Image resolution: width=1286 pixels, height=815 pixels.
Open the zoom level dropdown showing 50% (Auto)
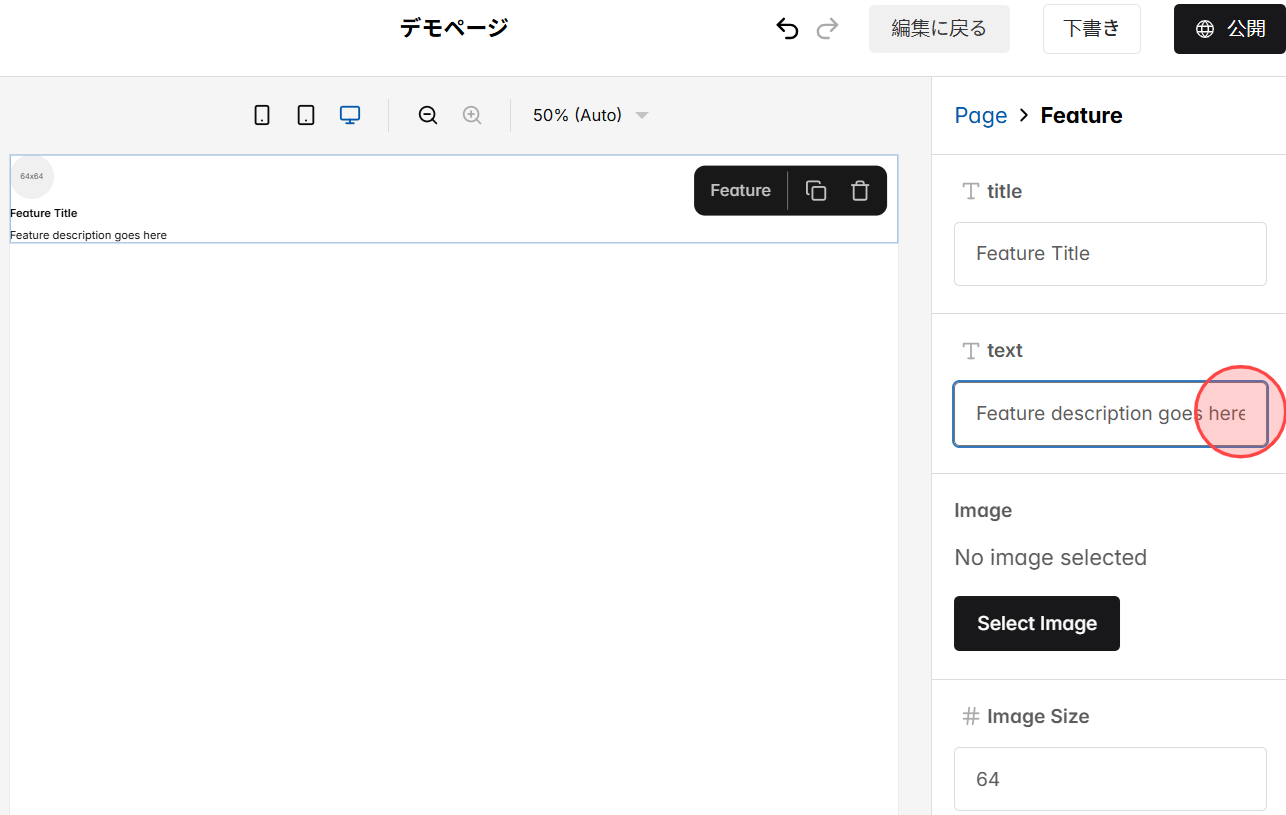590,114
